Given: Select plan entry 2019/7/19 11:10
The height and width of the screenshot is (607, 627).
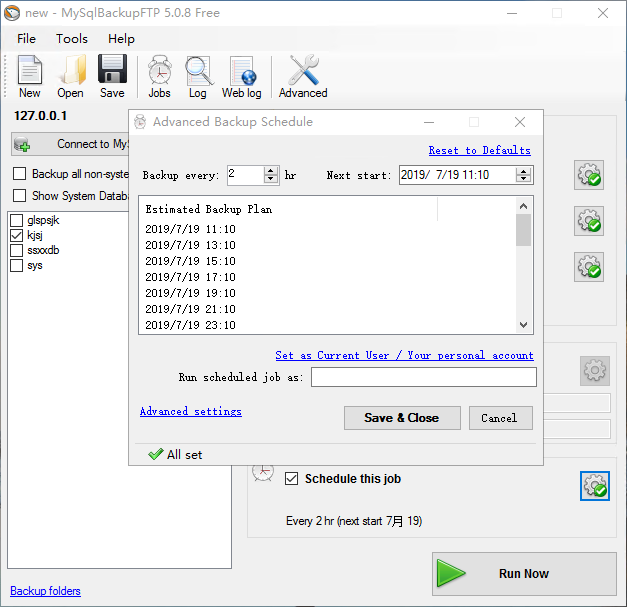Looking at the screenshot, I should (190, 229).
